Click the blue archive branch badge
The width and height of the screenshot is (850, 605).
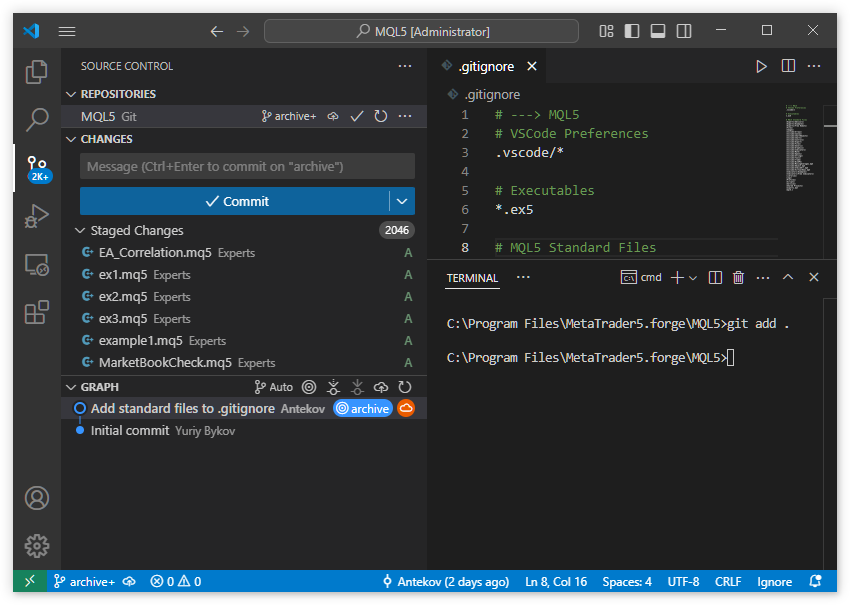click(x=363, y=408)
